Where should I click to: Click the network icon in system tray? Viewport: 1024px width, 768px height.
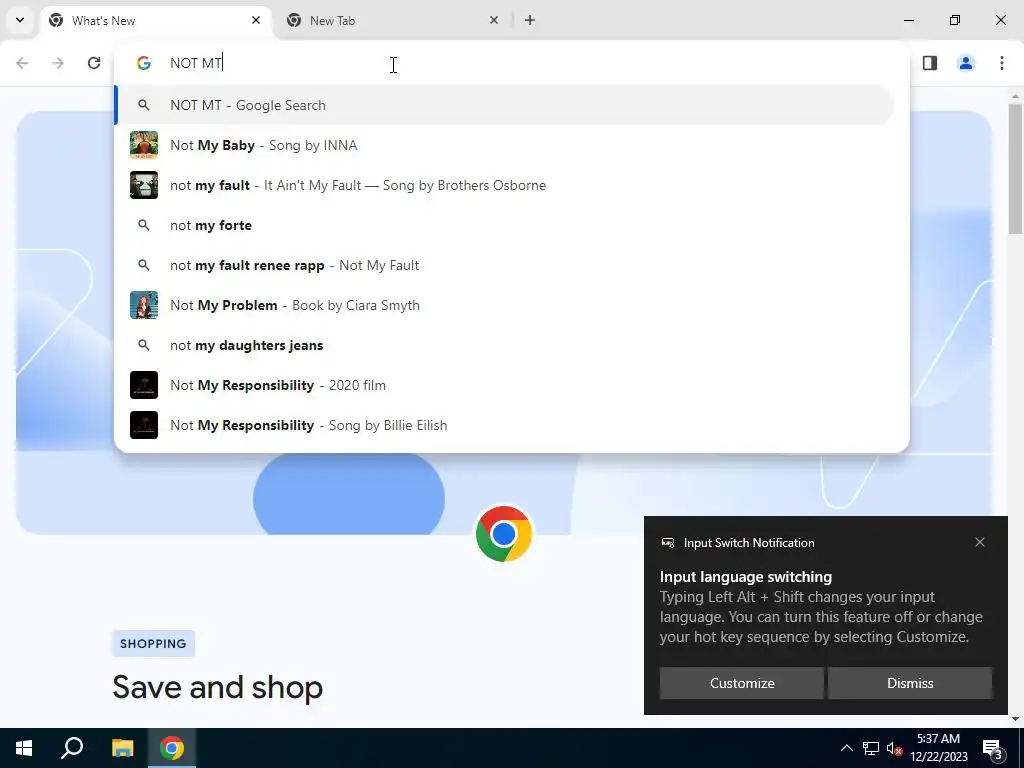click(871, 748)
